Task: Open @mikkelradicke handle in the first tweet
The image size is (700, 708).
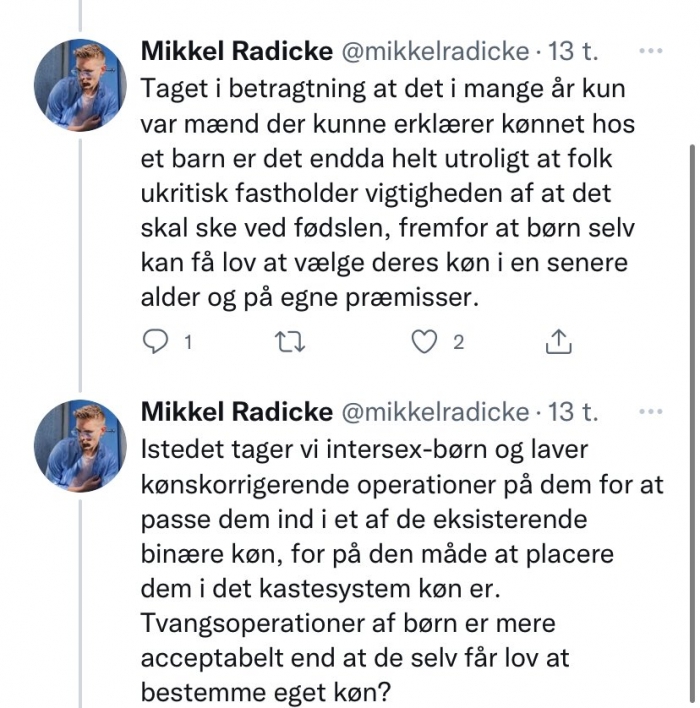Action: click(435, 51)
